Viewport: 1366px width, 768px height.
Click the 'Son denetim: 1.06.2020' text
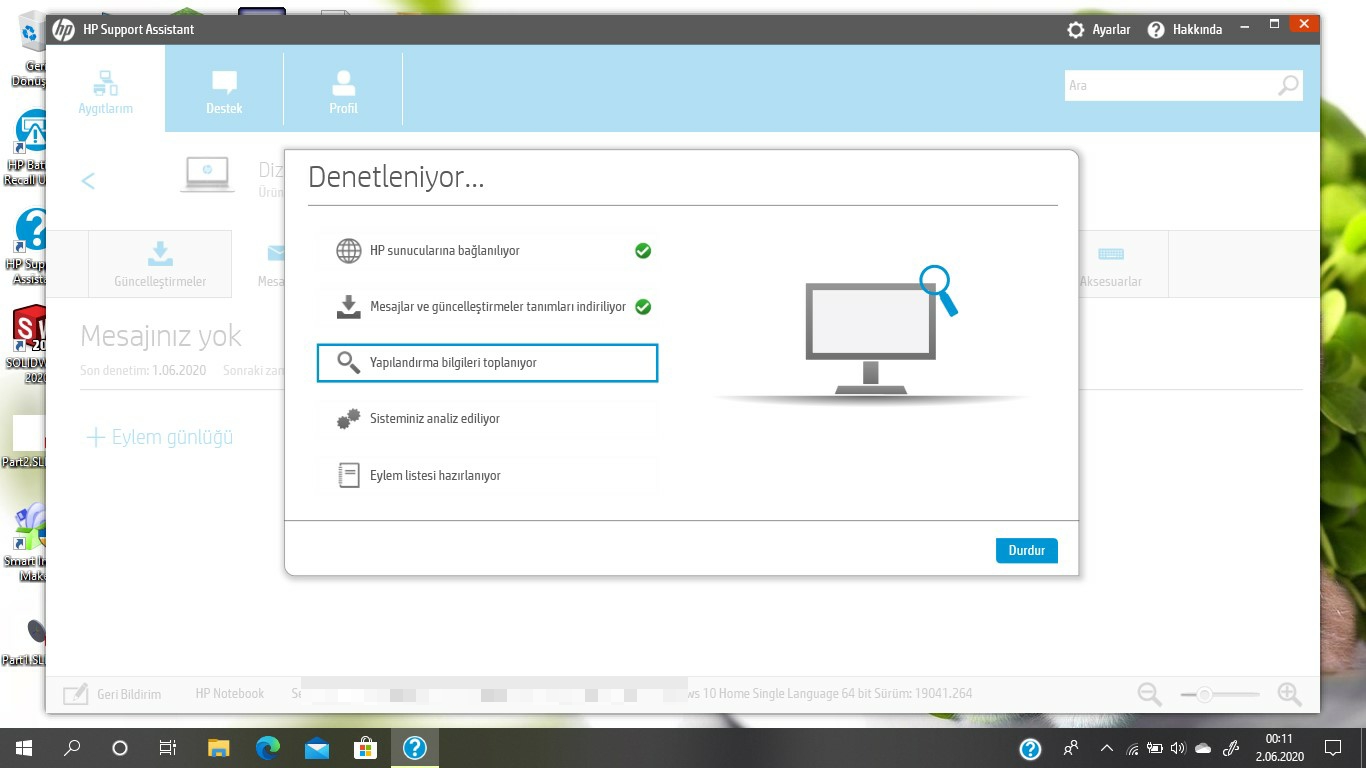143,370
